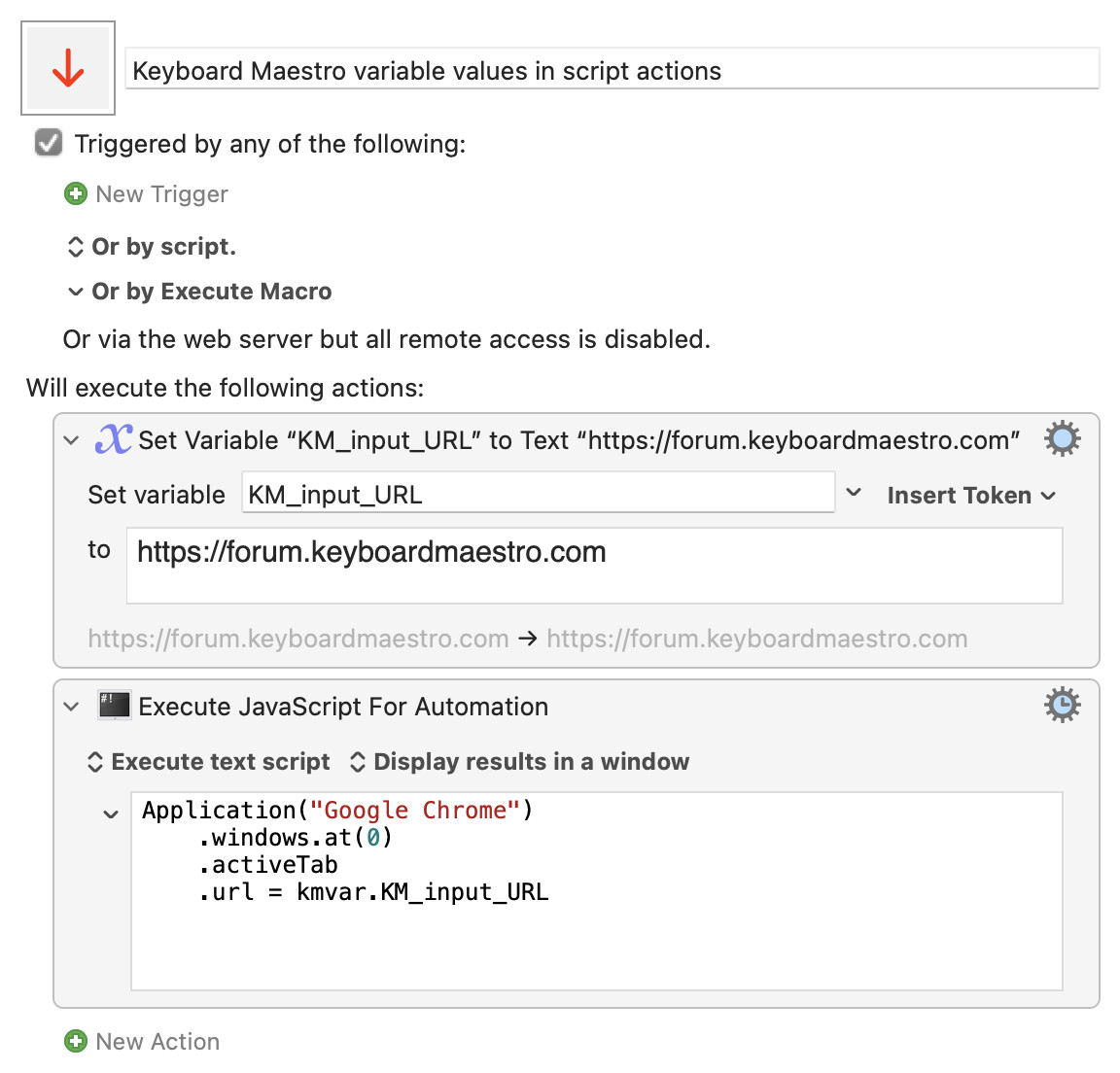
Task: Open the Execute JavaScript gear with clock menu
Action: click(1062, 705)
